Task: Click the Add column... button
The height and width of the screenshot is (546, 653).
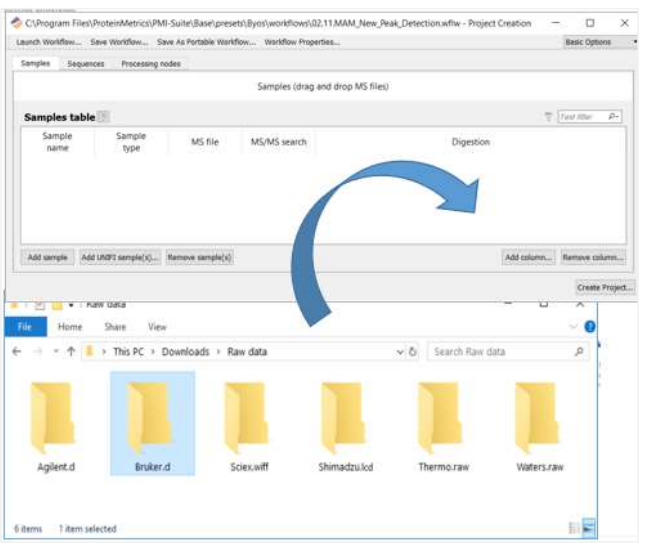Action: [x=528, y=257]
